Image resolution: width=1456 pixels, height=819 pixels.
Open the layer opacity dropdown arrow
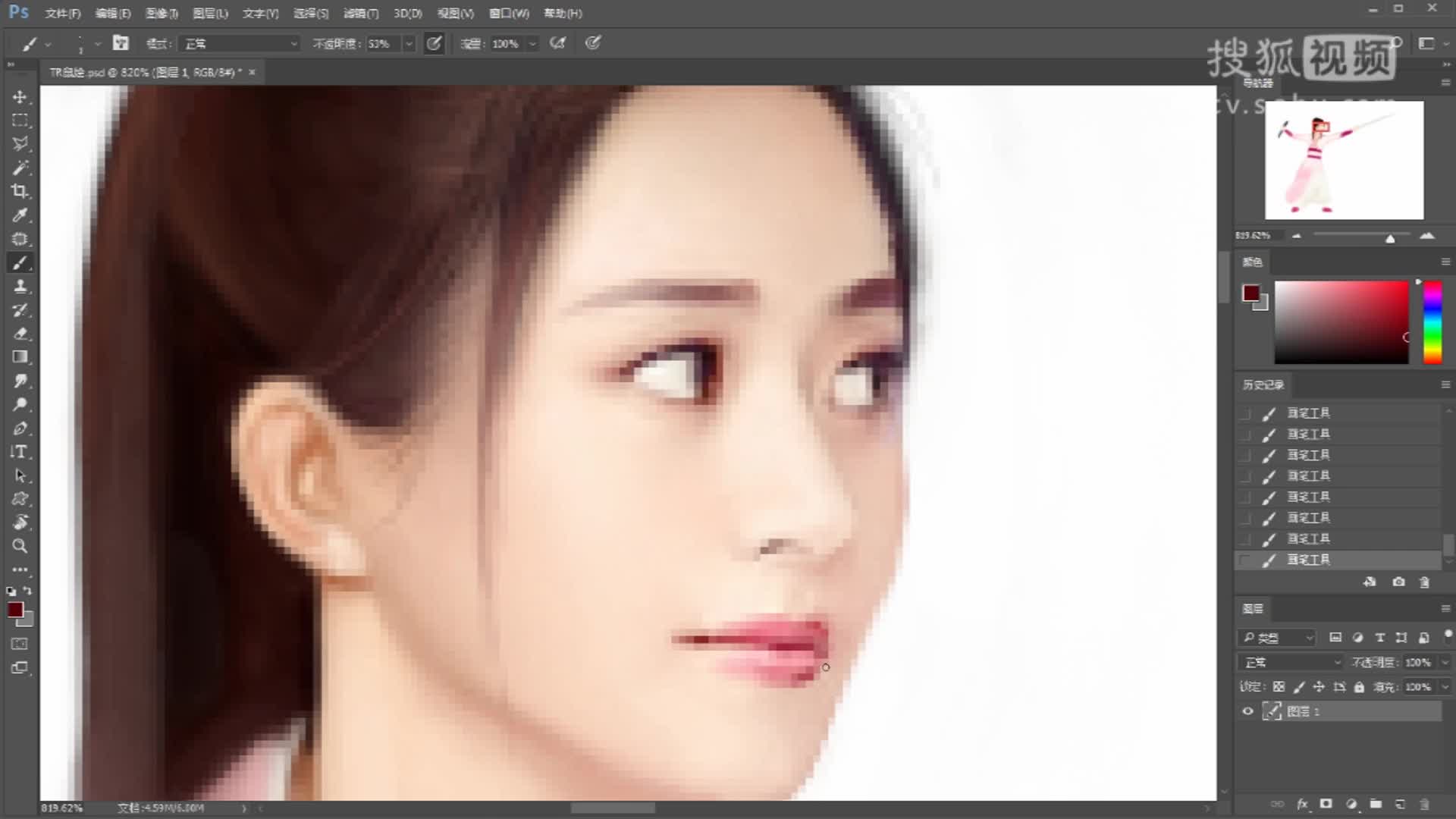1445,662
